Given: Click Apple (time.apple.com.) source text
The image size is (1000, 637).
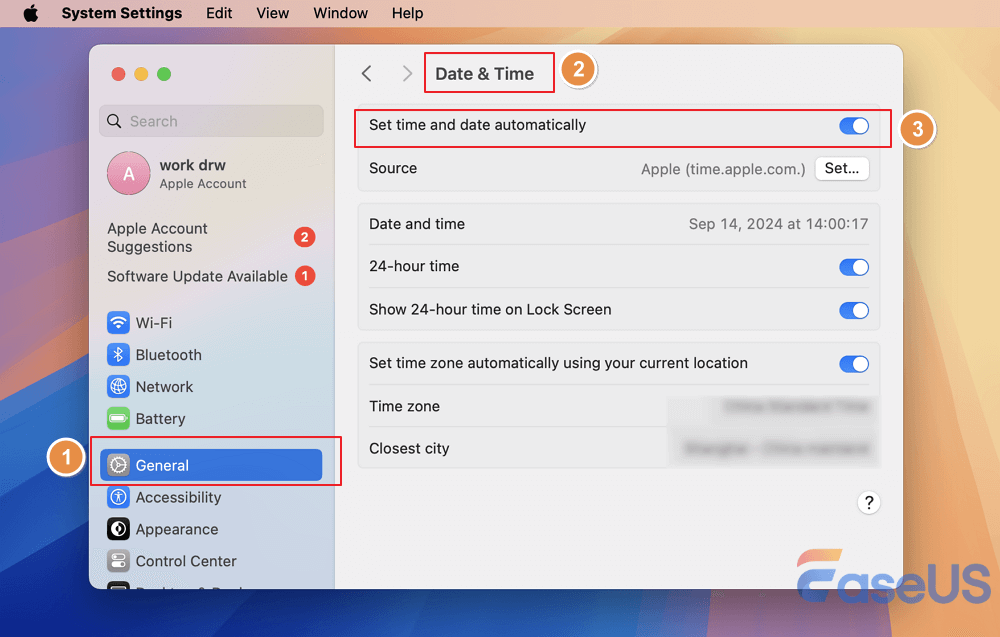Looking at the screenshot, I should (723, 169).
